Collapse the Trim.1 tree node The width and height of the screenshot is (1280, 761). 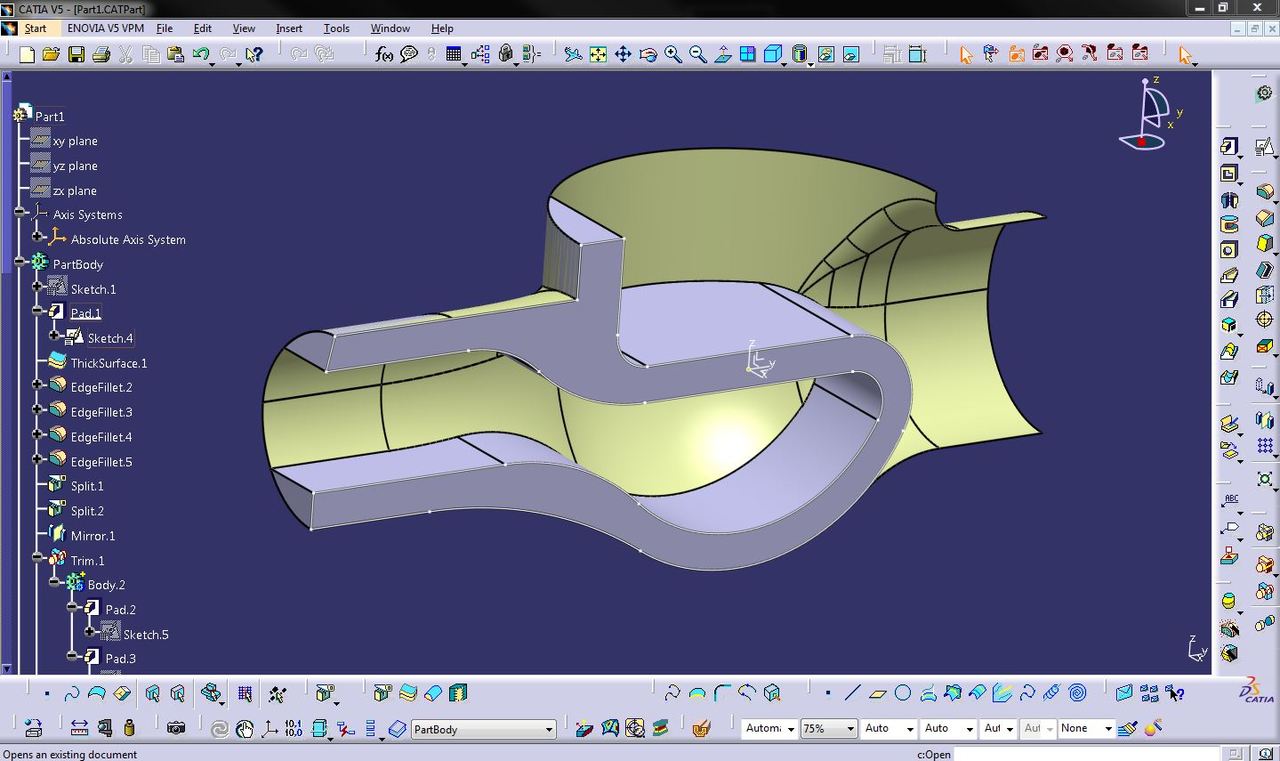[38, 559]
